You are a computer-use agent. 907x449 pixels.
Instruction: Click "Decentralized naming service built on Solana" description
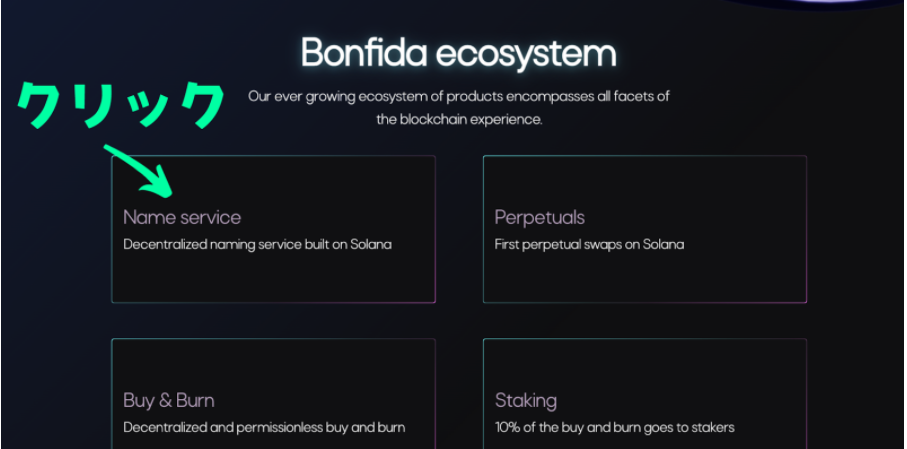257,244
